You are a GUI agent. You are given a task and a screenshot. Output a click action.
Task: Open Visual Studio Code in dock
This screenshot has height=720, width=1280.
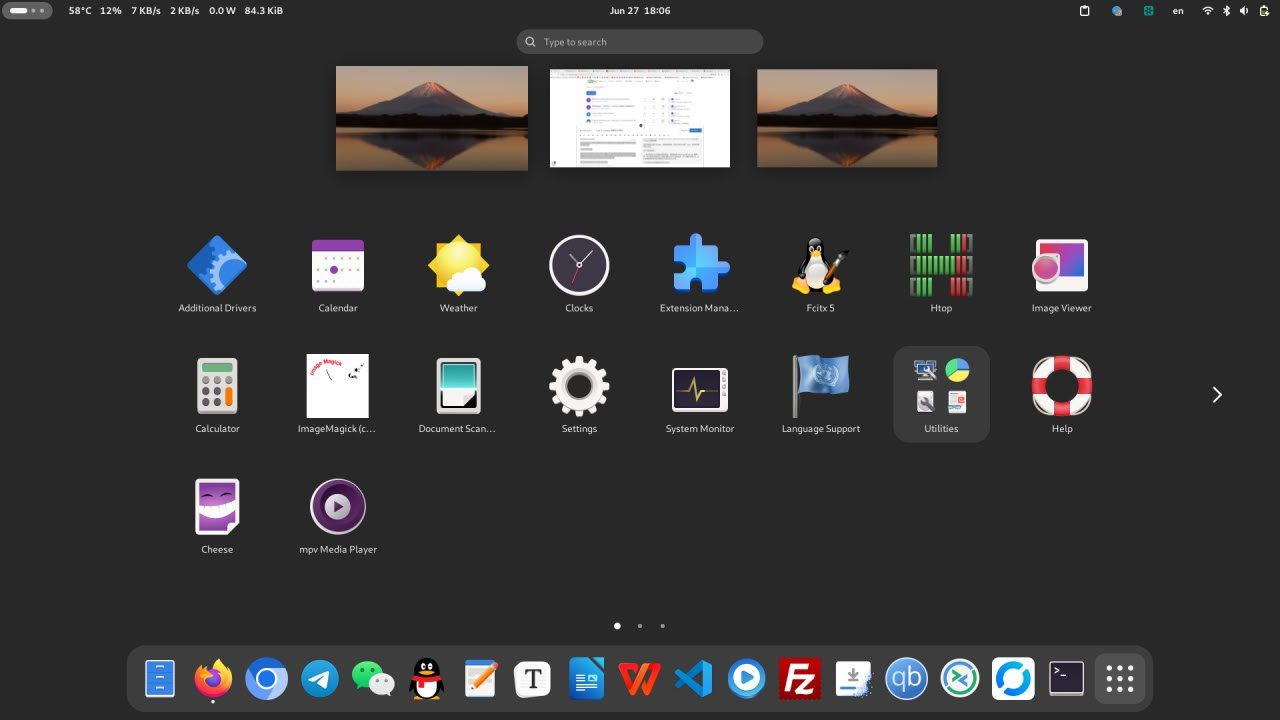pos(693,679)
